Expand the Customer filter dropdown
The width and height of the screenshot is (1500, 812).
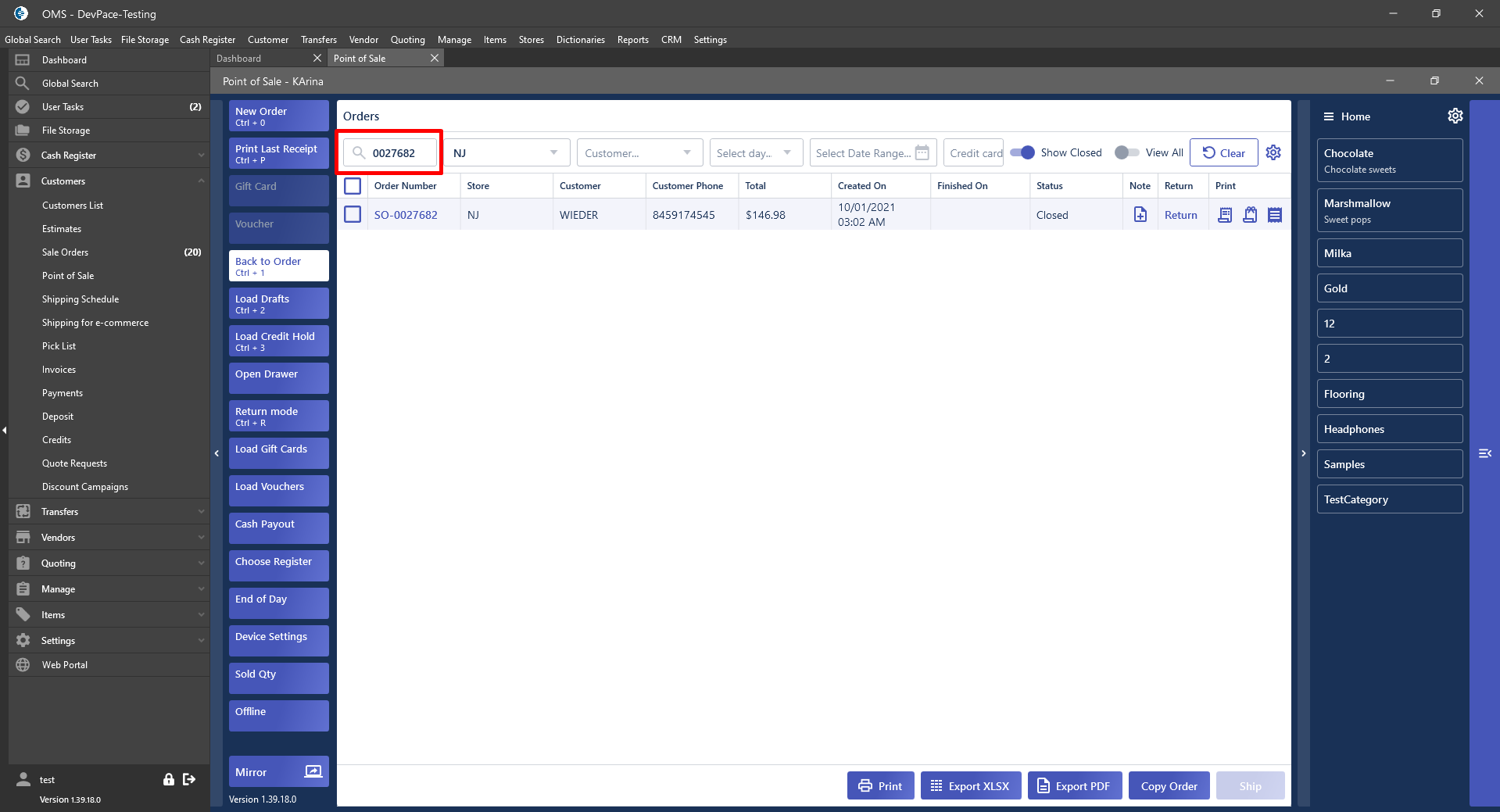point(639,152)
